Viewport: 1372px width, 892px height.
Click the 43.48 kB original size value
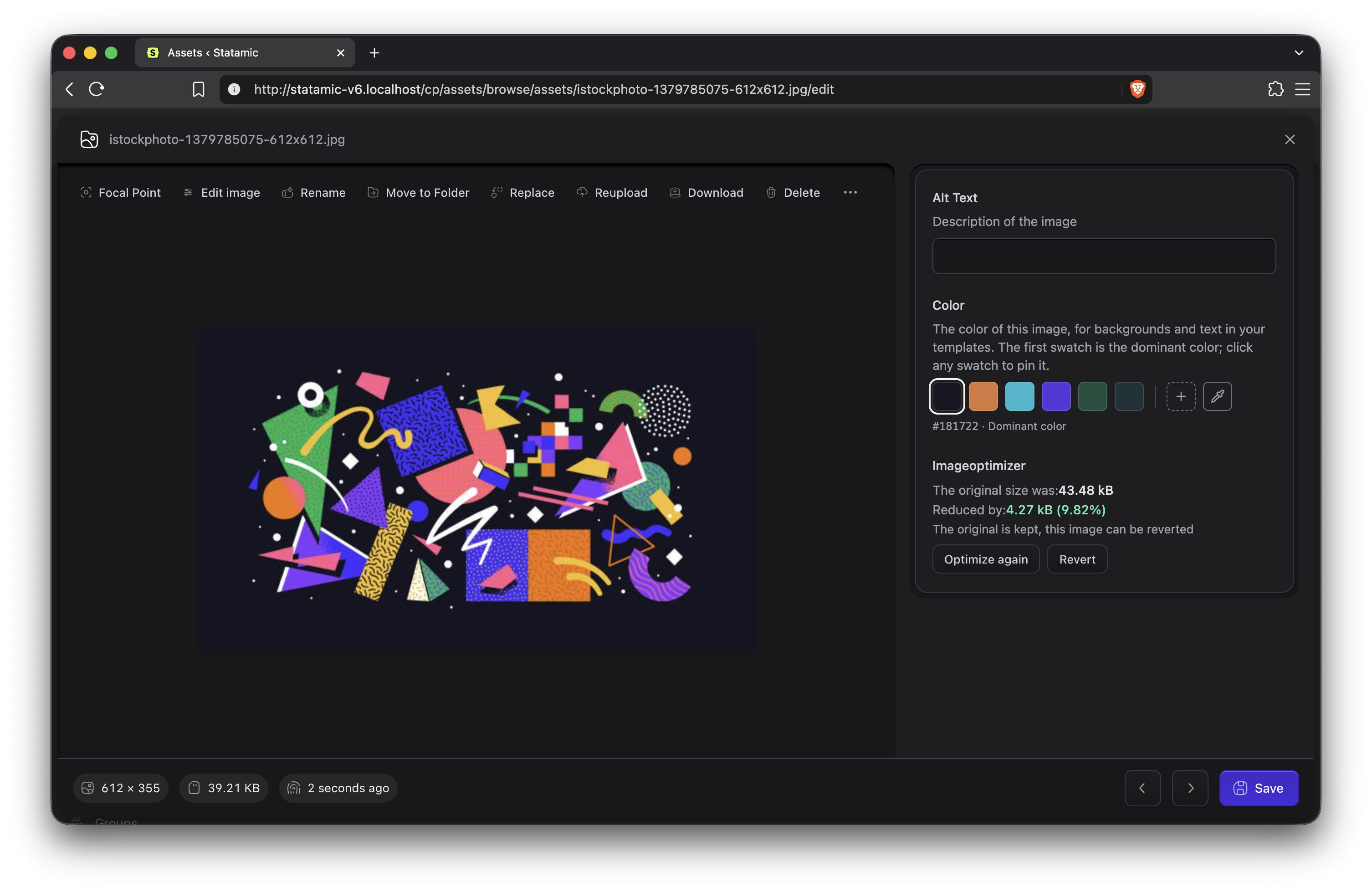coord(1085,490)
